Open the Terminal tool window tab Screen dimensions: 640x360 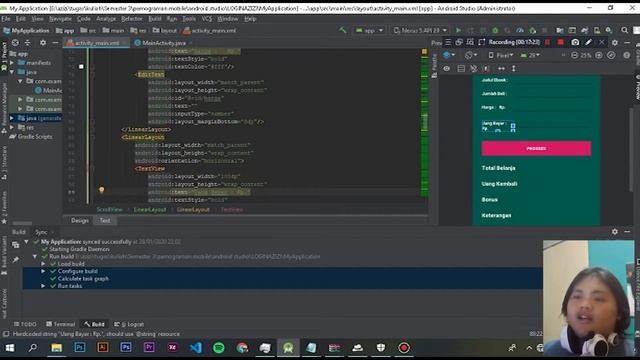60,324
